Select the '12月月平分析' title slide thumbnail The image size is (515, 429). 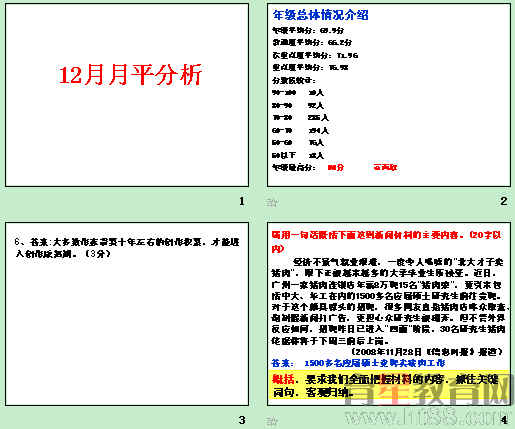click(127, 95)
